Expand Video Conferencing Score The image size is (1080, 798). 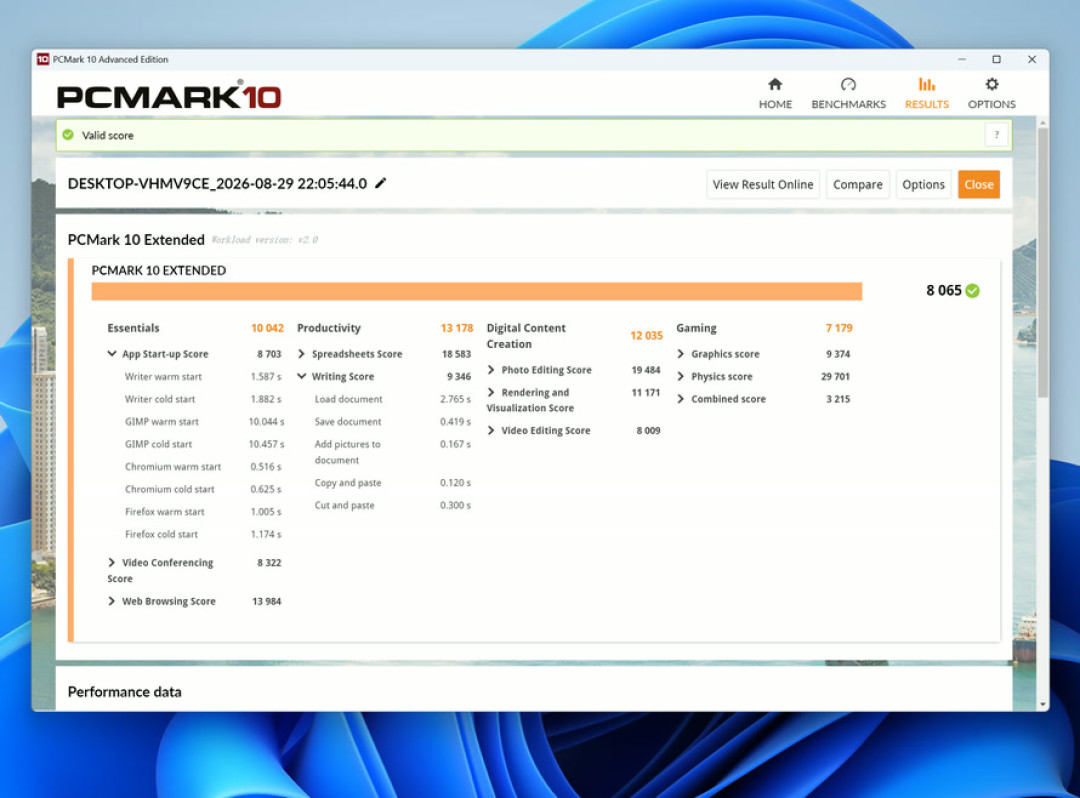(x=112, y=563)
